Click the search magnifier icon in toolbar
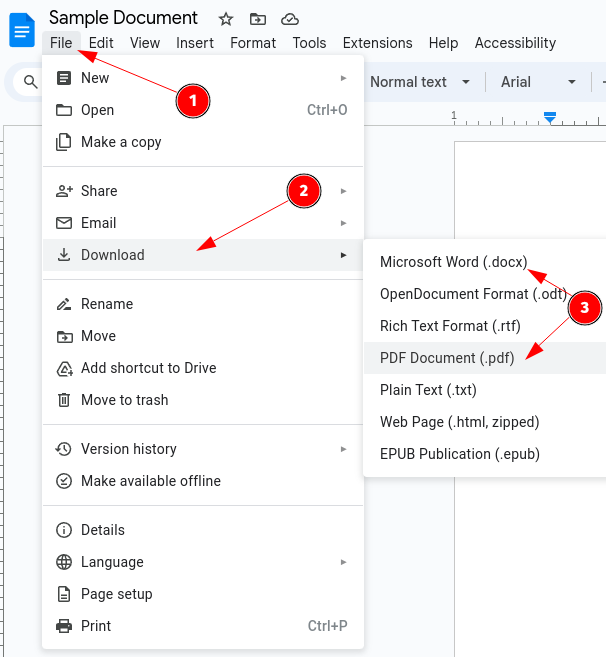Image resolution: width=606 pixels, height=657 pixels. click(x=30, y=82)
